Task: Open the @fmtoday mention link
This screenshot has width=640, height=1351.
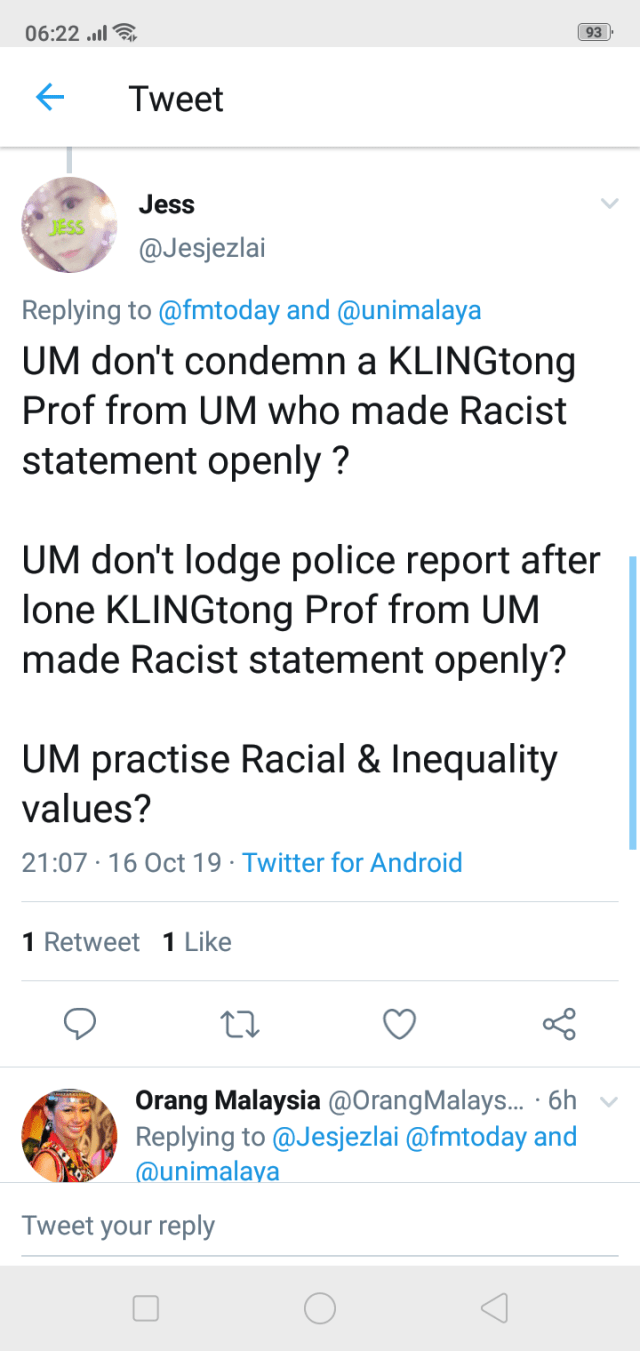Action: click(x=219, y=310)
